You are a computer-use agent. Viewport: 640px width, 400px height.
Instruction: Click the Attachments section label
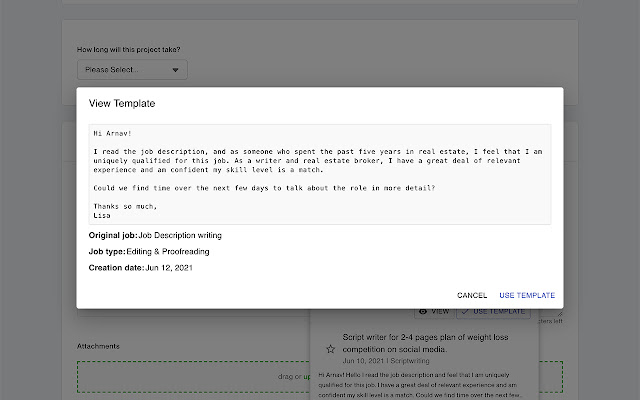[x=98, y=347]
